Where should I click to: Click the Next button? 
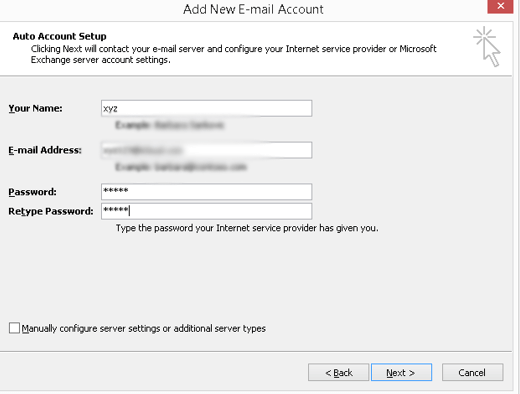tap(401, 372)
